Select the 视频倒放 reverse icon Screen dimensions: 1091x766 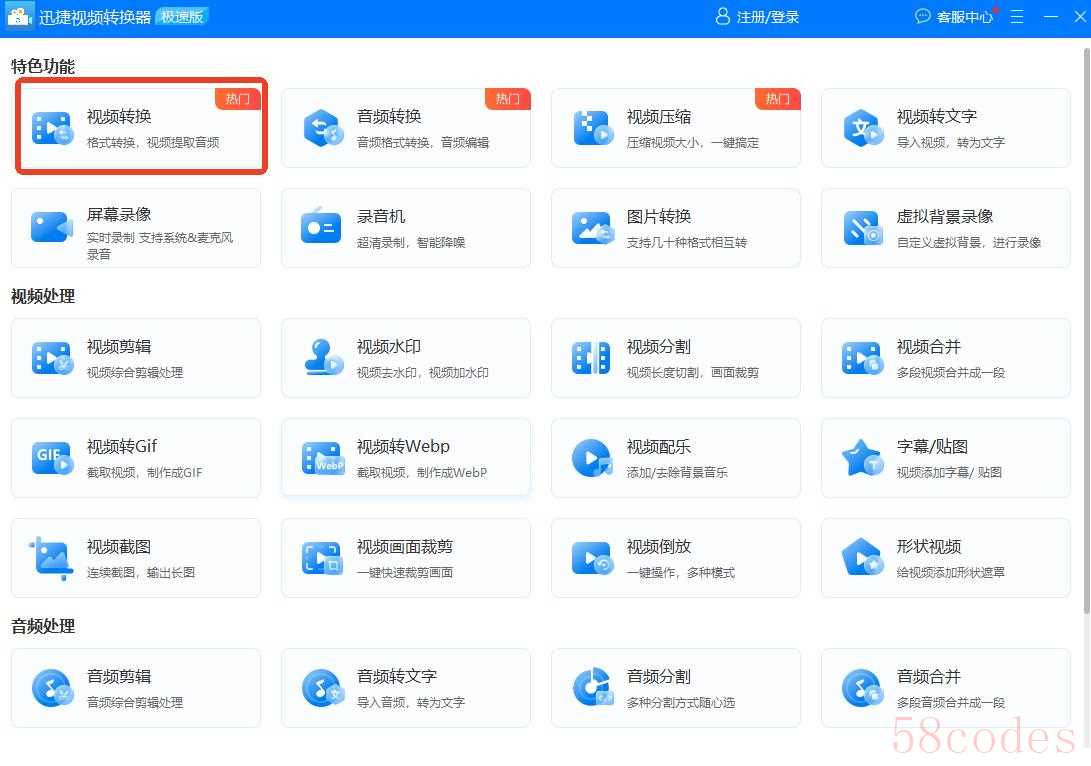click(x=593, y=558)
